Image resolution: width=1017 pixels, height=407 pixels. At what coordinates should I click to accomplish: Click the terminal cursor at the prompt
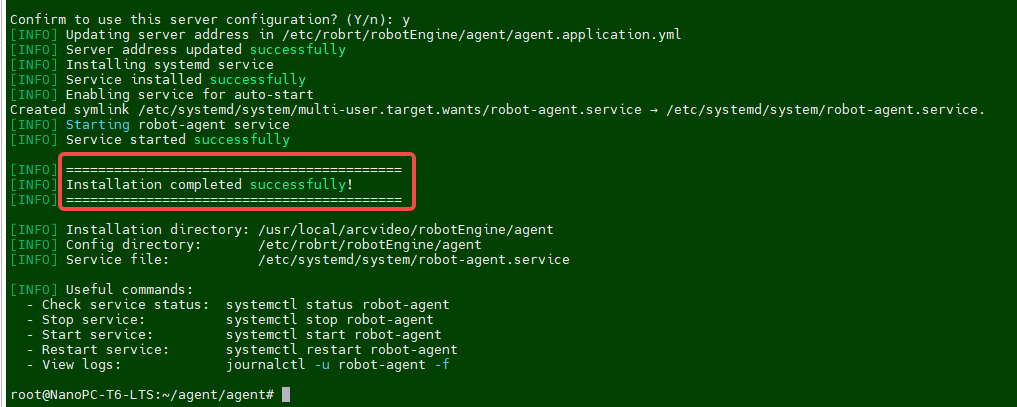tap(286, 395)
